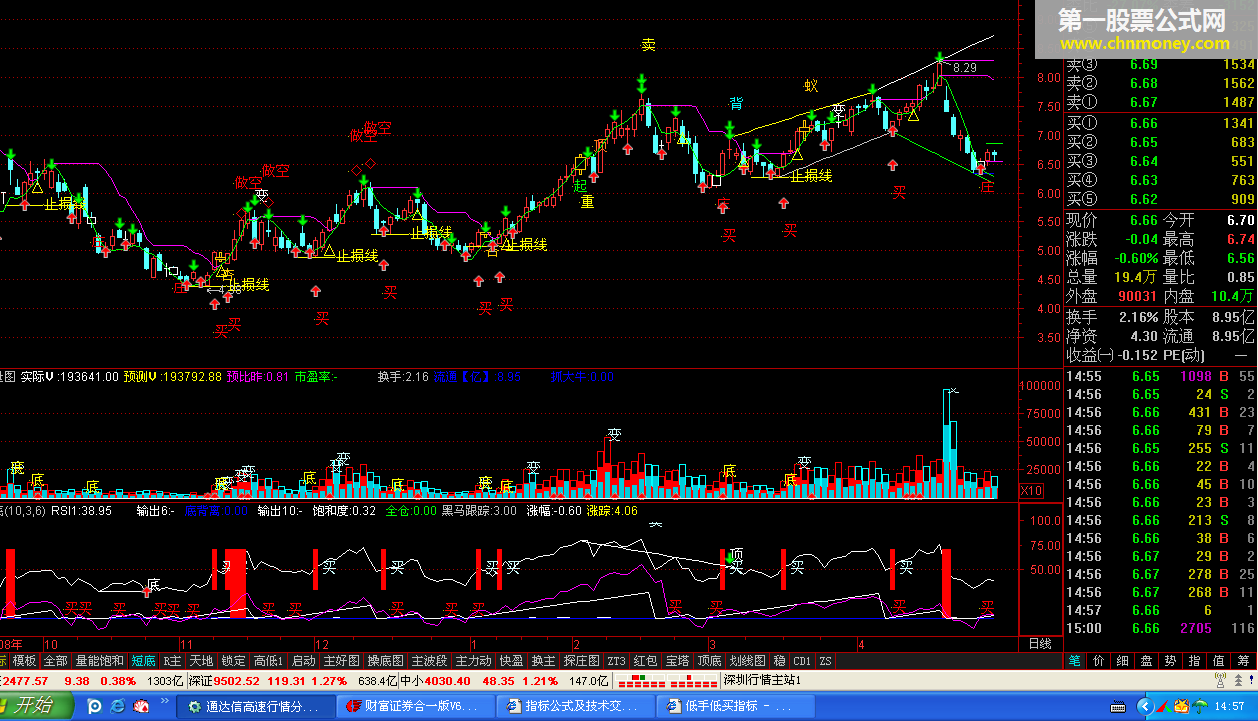
Task: Switch to 通达信高速行情分 taskbar window
Action: click(255, 706)
